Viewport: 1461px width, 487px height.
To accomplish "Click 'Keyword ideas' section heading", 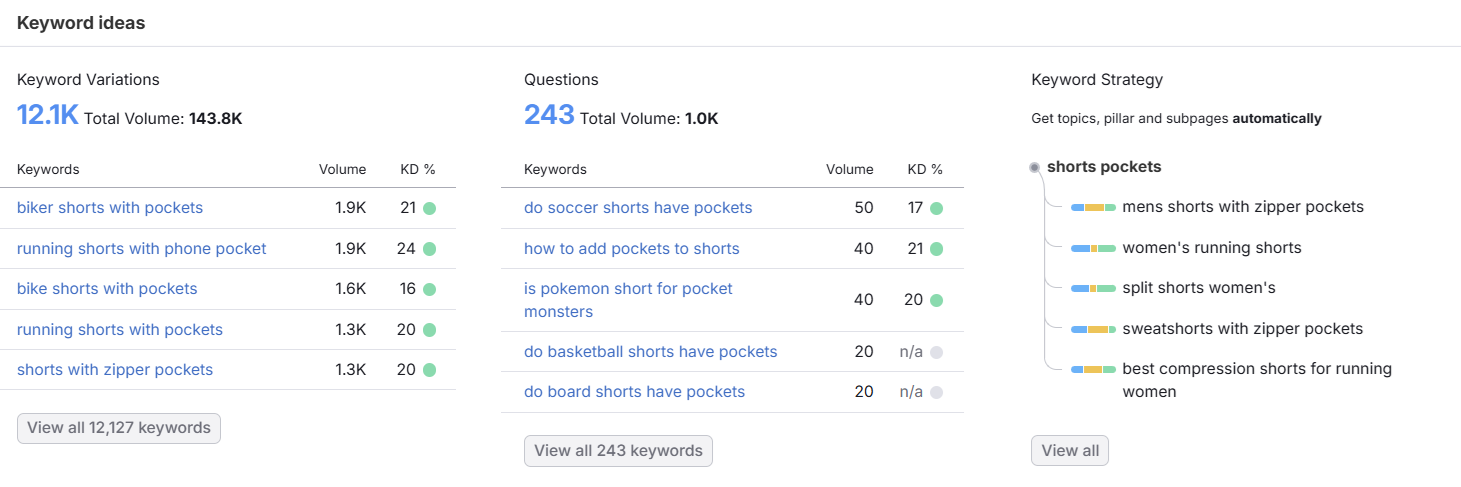I will pos(81,23).
